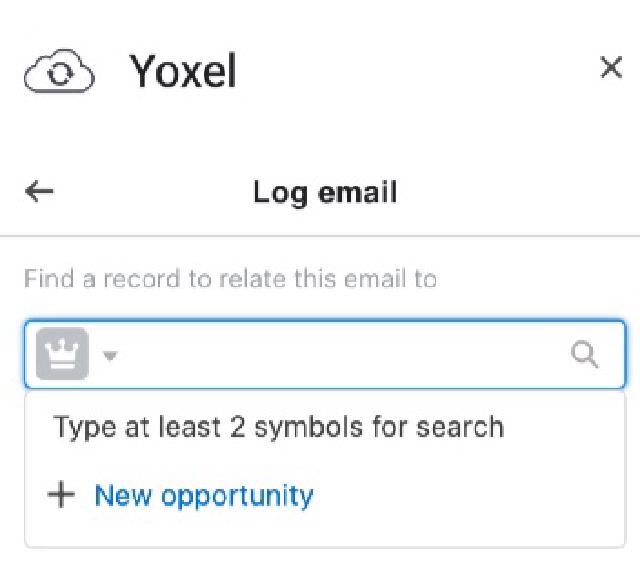Click the plus icon beside New opportunity
The height and width of the screenshot is (564, 640).
(61, 495)
